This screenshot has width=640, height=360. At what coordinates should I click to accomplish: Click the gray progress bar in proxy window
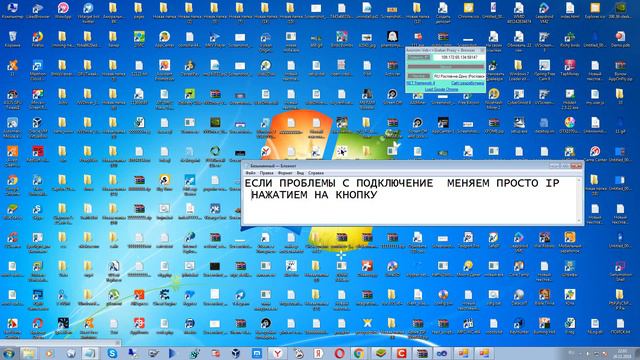[446, 67]
